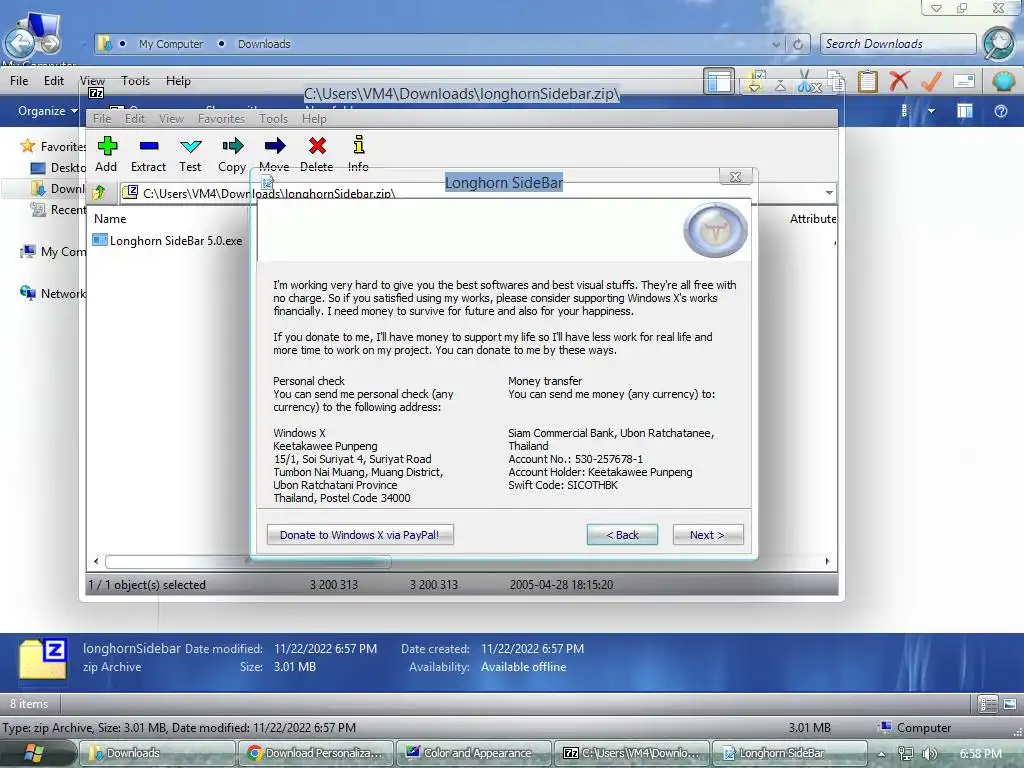Screen dimensions: 1024x768
Task: Toggle the preview pane icon
Action: pyautogui.click(x=965, y=111)
